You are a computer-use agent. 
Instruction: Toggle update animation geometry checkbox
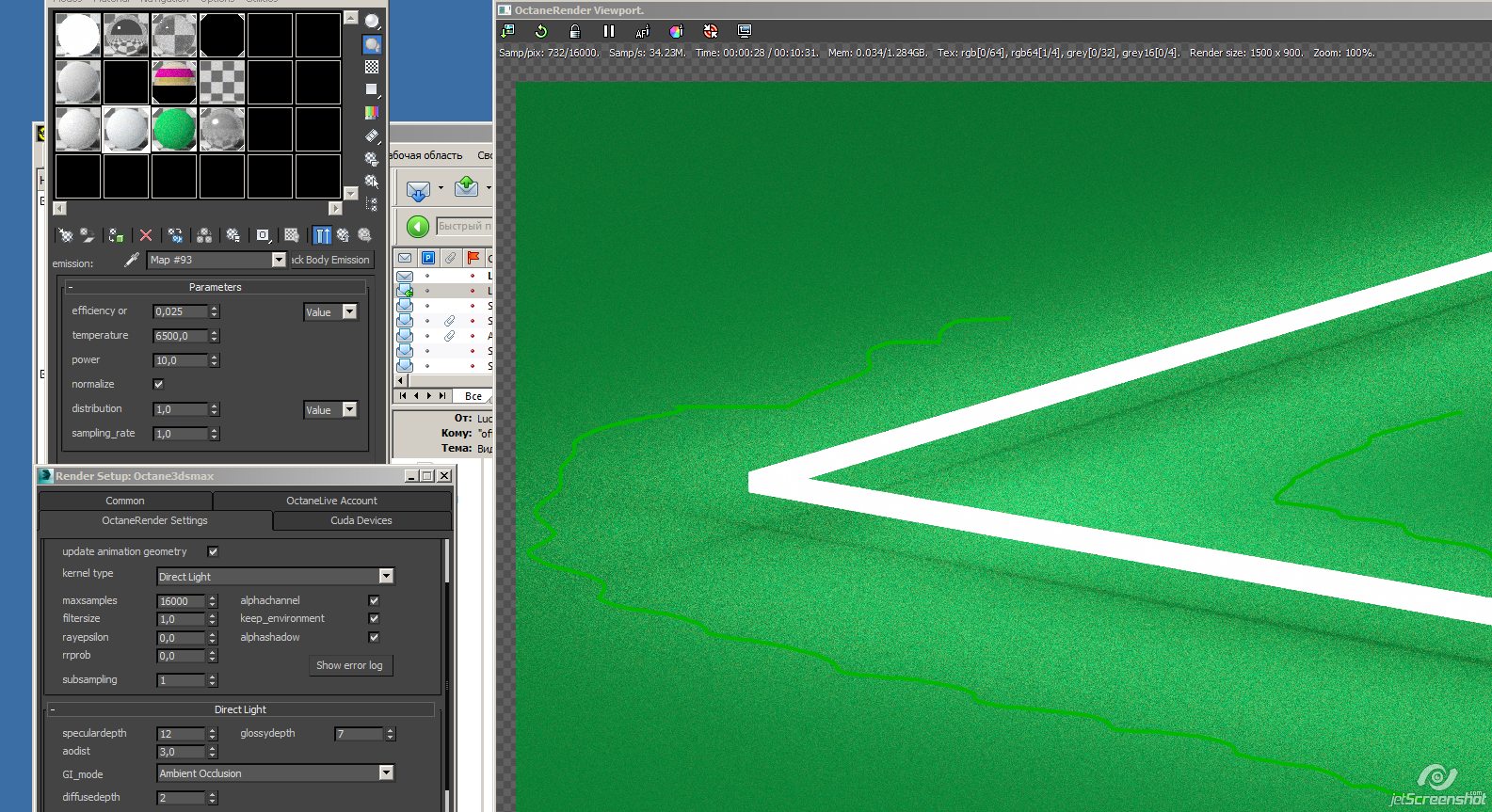[x=213, y=551]
